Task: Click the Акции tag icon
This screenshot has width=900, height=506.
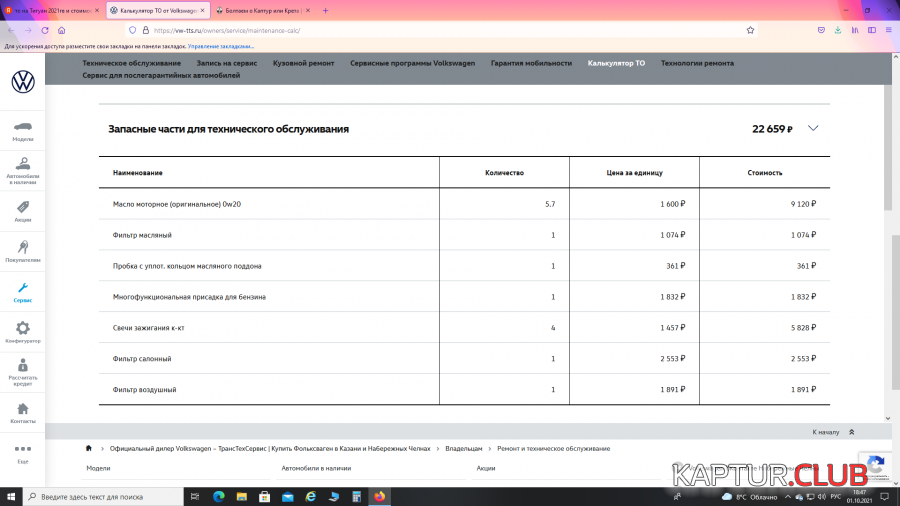Action: coord(22,207)
